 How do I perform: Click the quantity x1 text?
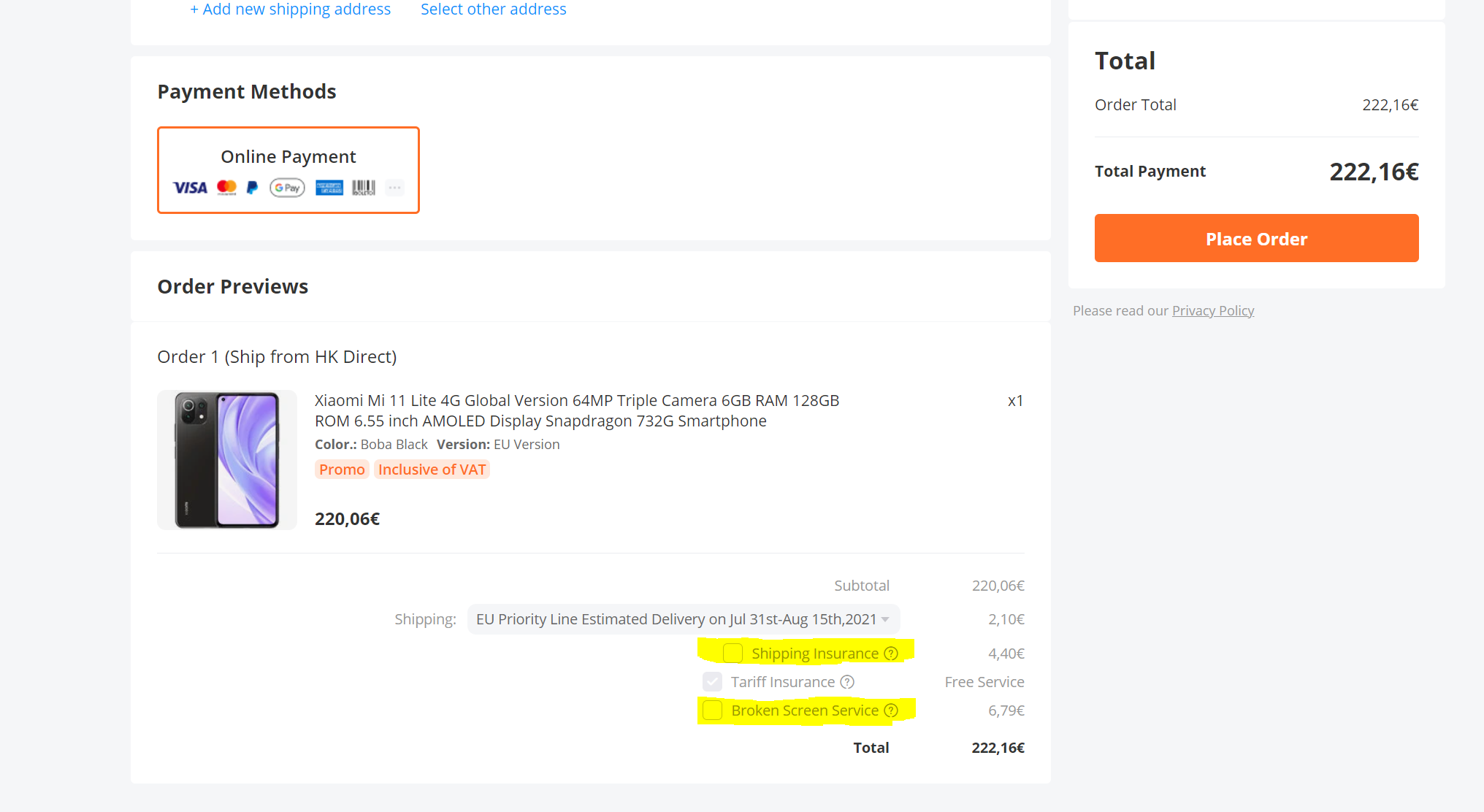[x=1015, y=401]
